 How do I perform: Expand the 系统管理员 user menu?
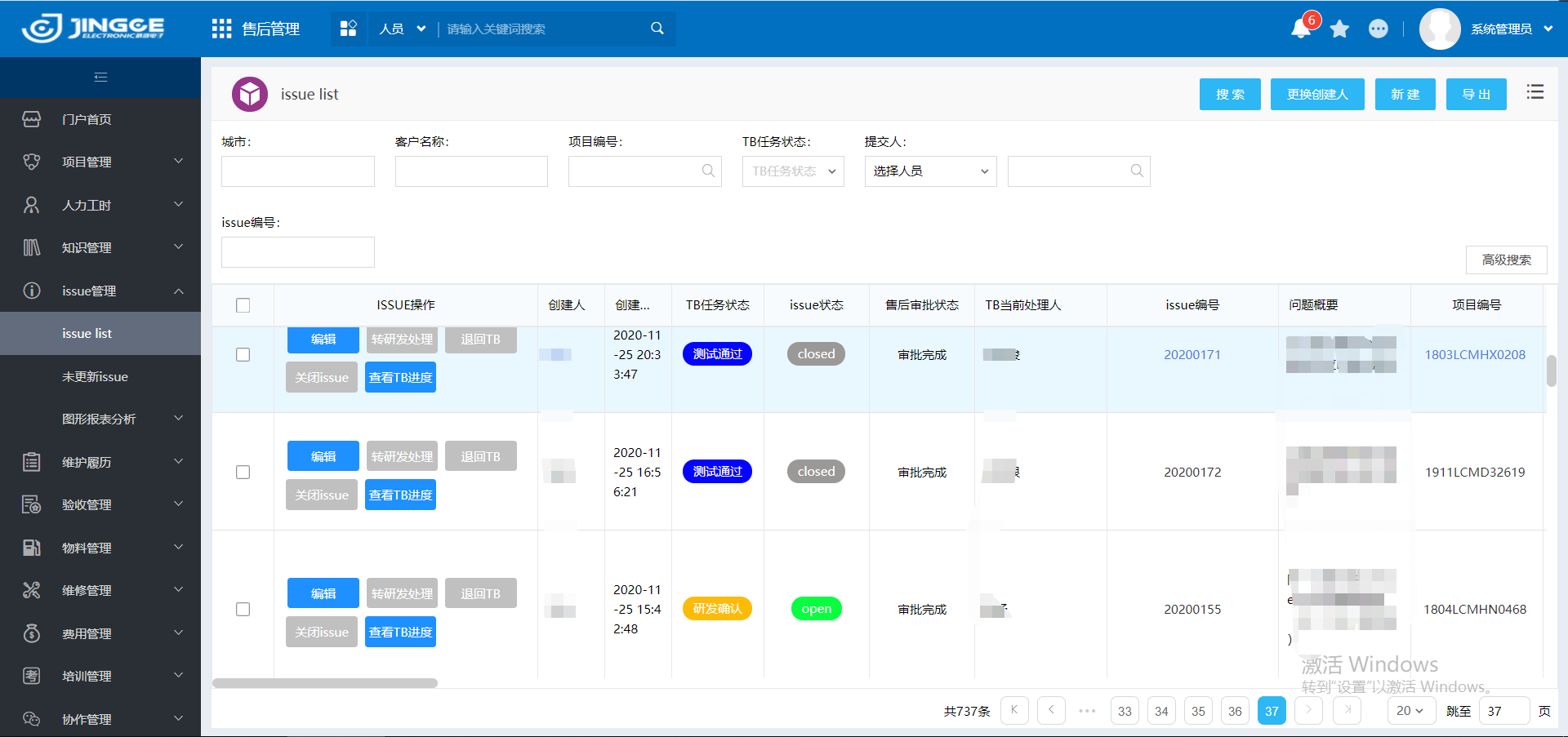(x=1512, y=29)
